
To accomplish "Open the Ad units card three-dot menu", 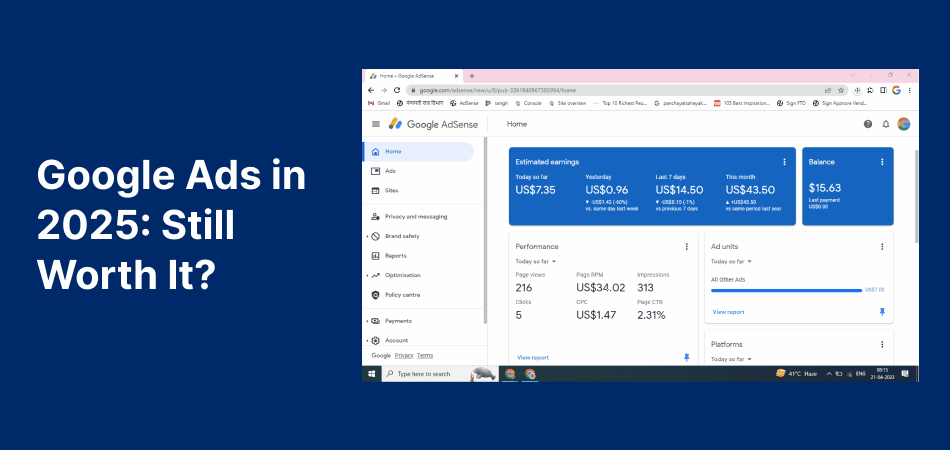I will click(882, 247).
